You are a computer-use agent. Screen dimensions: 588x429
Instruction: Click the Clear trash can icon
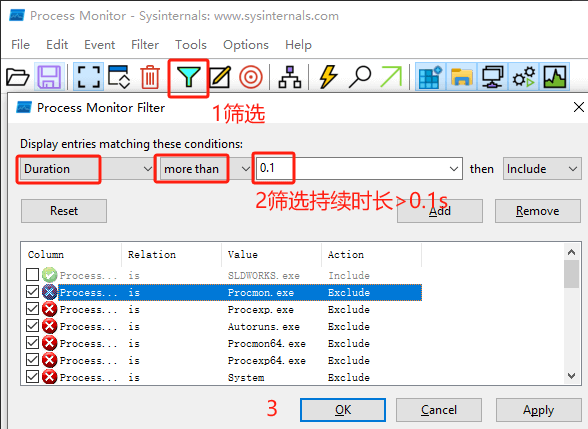pos(150,77)
